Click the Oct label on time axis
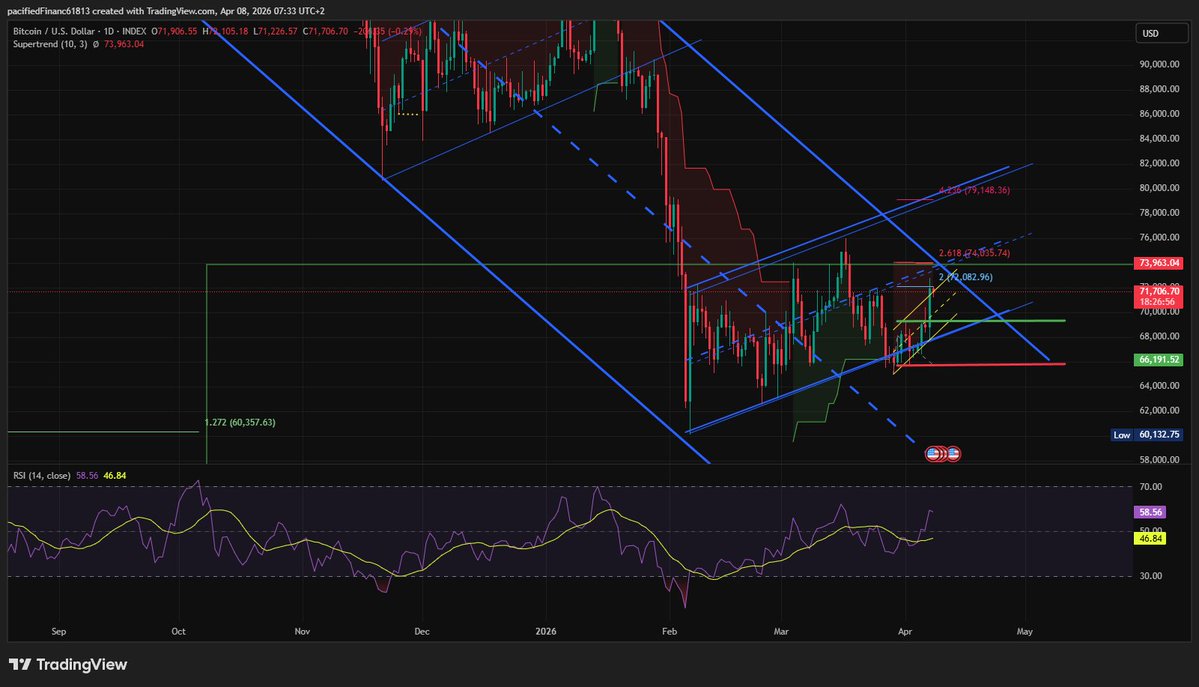The height and width of the screenshot is (687, 1199). pyautogui.click(x=178, y=631)
